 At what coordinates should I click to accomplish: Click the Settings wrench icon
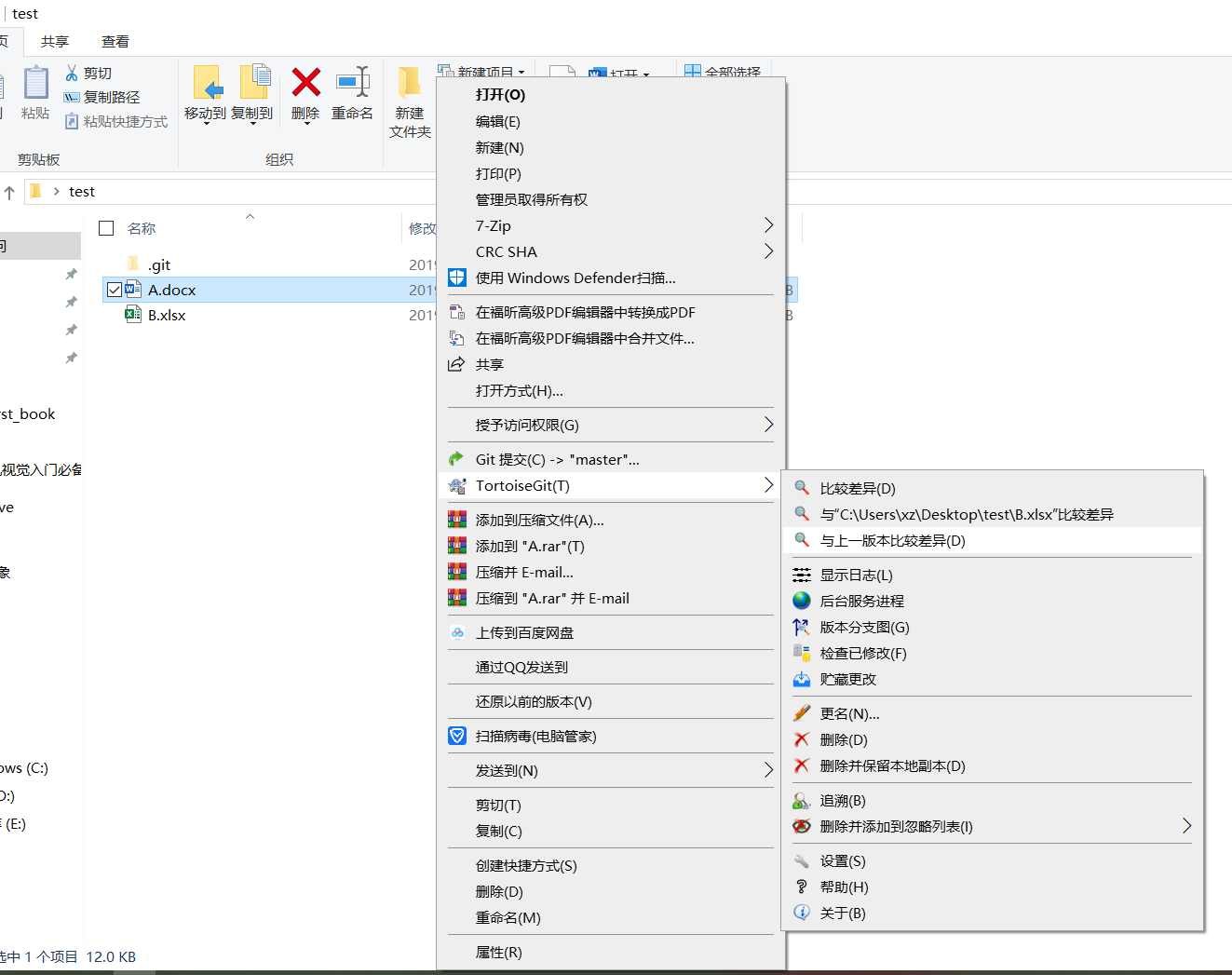coord(802,860)
